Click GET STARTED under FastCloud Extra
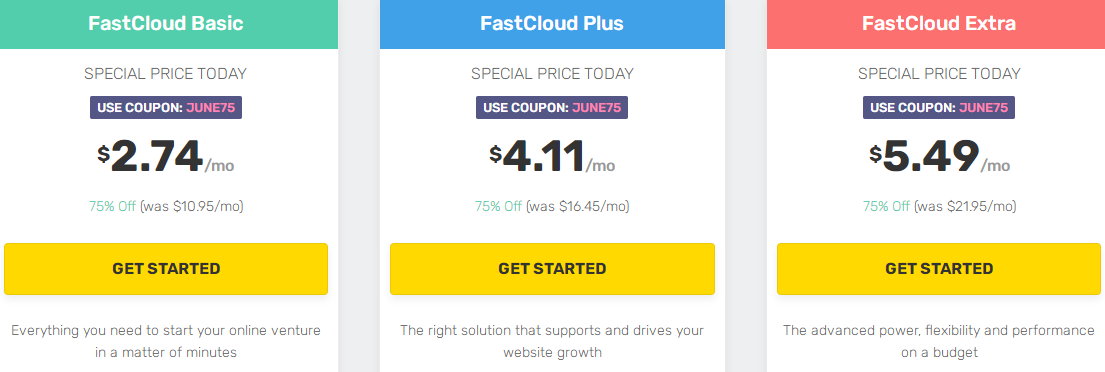Viewport: 1105px width, 372px height. (x=939, y=268)
